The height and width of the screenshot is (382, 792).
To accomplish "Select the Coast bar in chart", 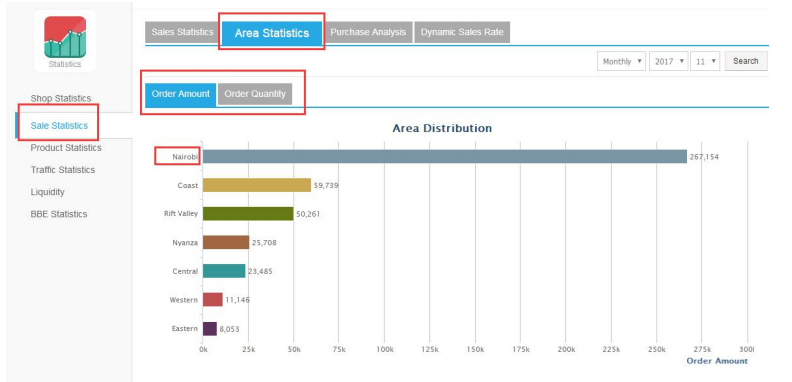I will [257, 185].
